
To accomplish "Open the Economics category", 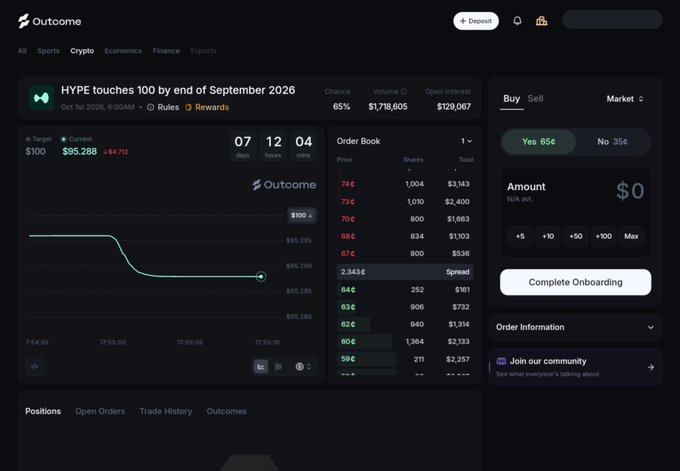I will [123, 51].
